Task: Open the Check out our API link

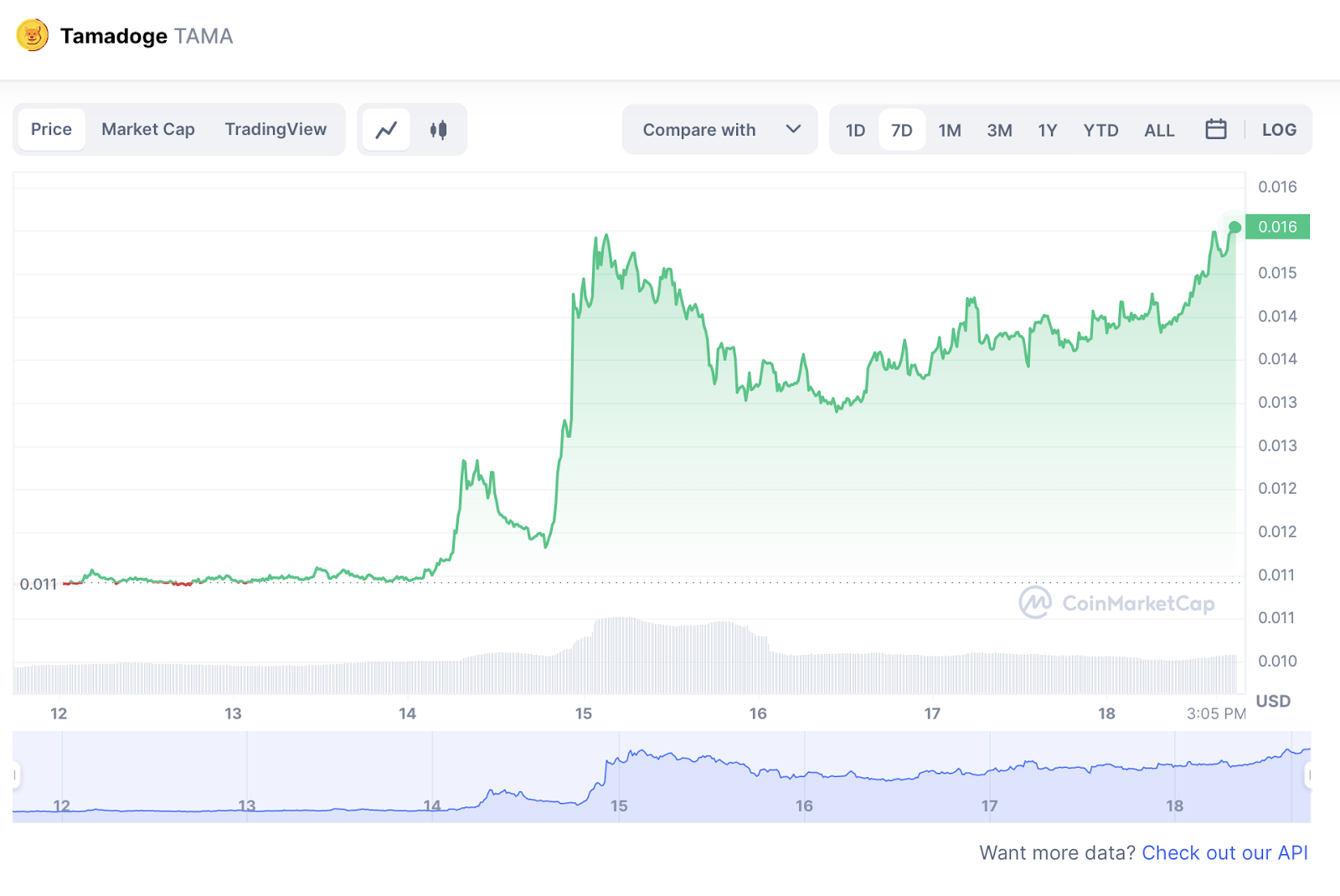Action: 1224,852
